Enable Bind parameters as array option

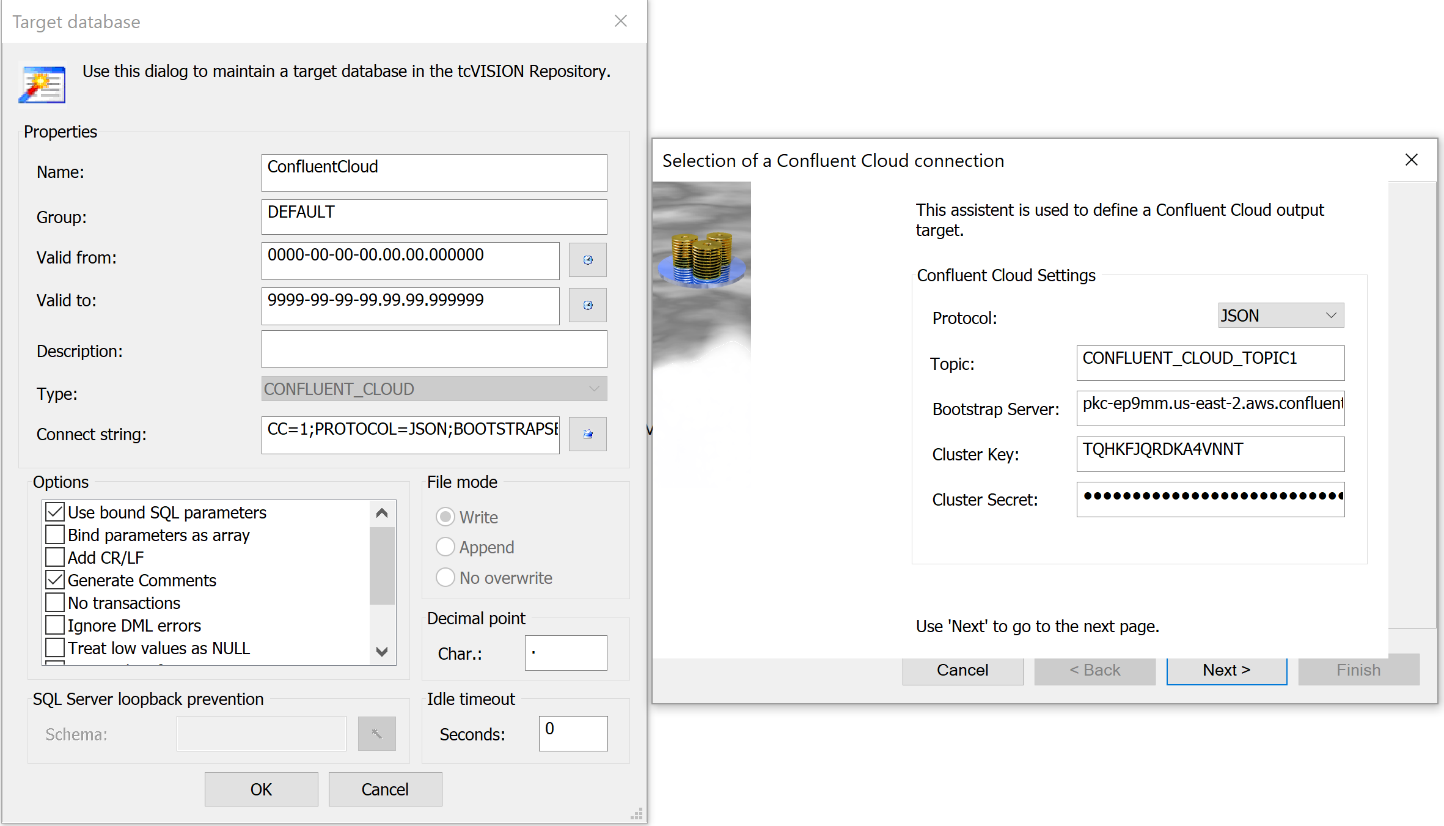coord(55,535)
